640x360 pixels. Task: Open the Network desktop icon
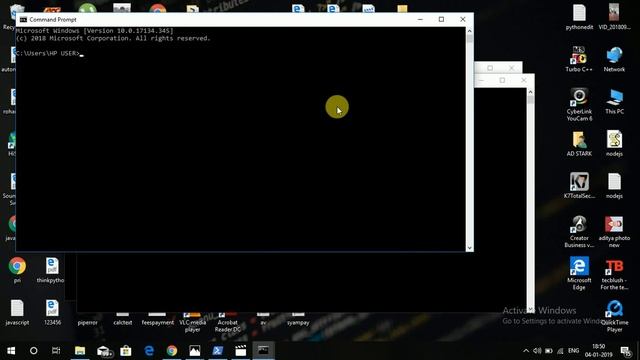pos(614,59)
